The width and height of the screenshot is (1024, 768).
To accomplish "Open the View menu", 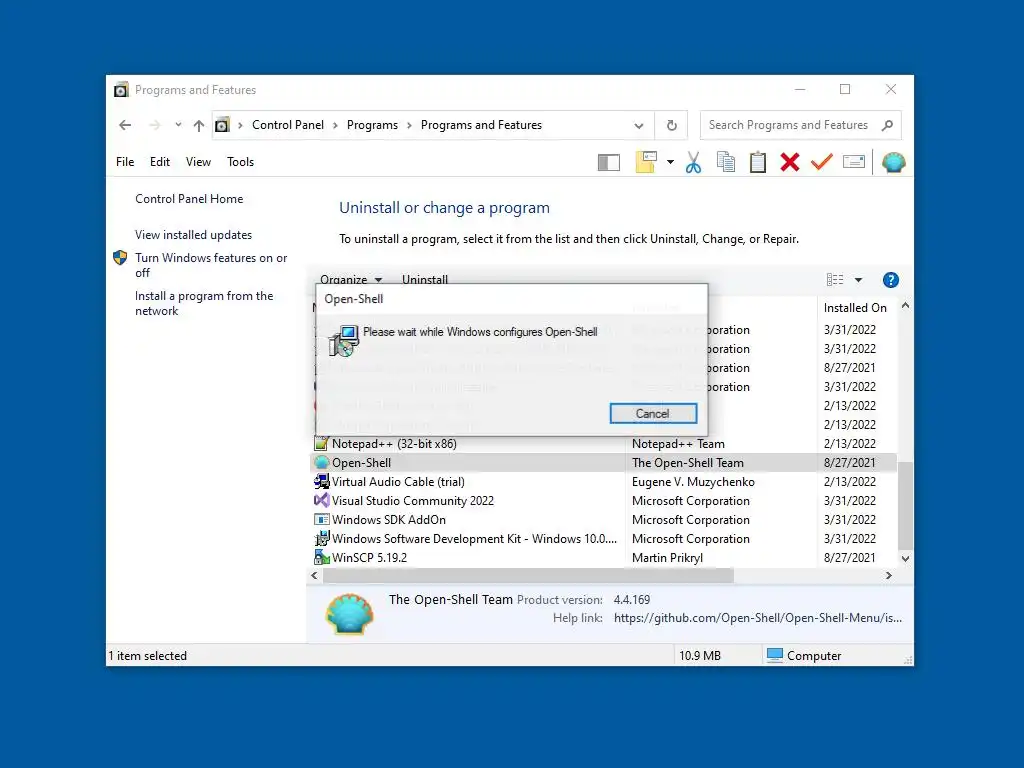I will click(x=198, y=162).
